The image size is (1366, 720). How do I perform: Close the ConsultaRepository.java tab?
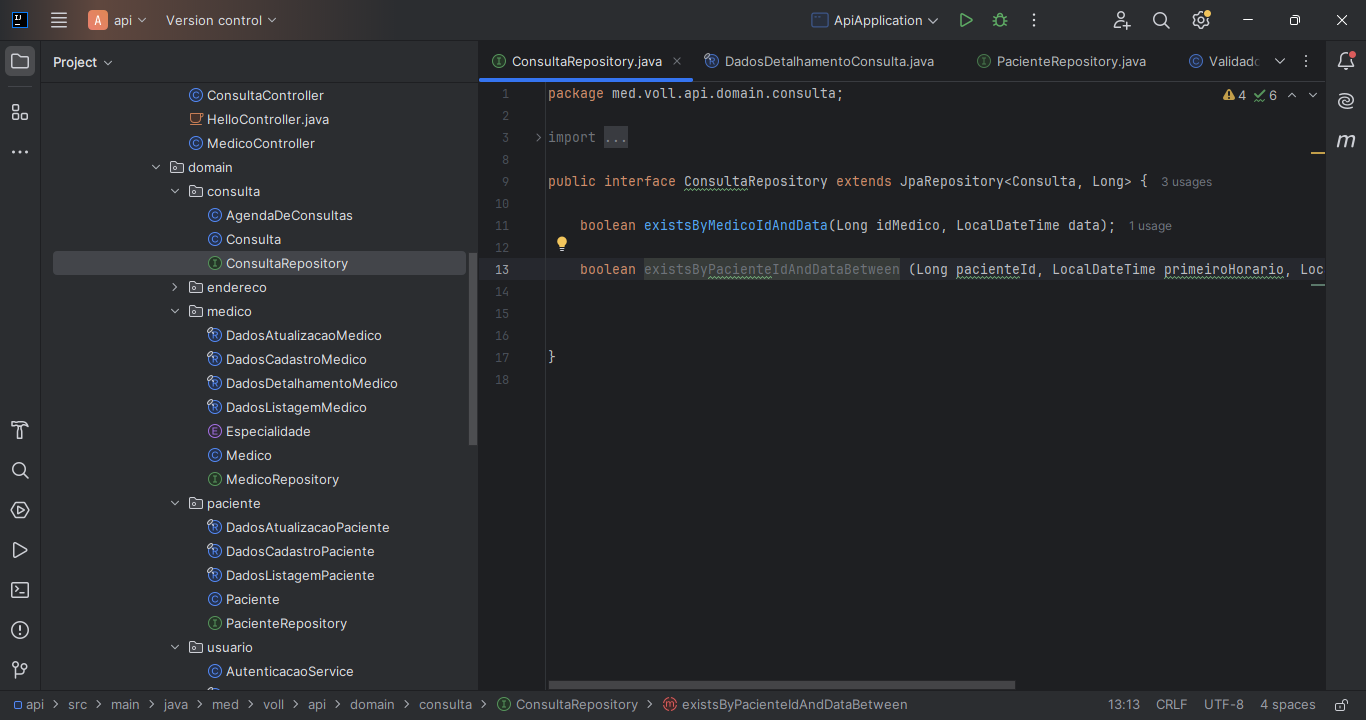pyautogui.click(x=677, y=61)
